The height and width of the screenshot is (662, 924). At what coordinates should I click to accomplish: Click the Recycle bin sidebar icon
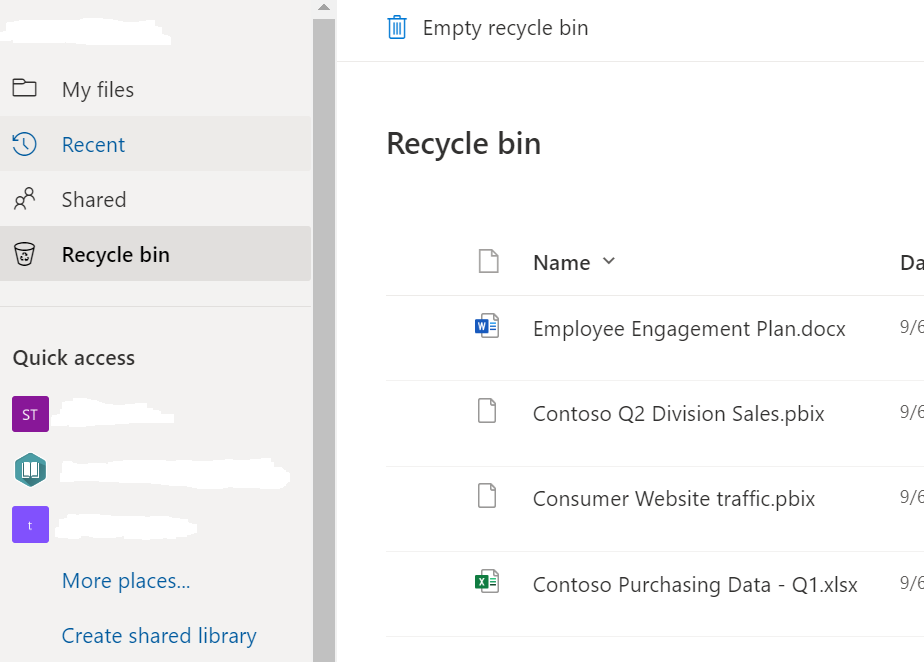pos(25,254)
